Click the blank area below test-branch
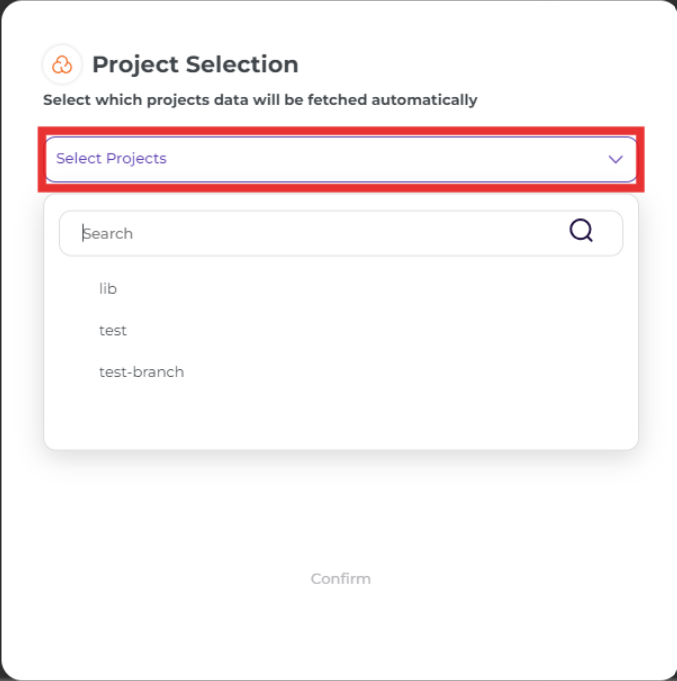 pos(341,417)
